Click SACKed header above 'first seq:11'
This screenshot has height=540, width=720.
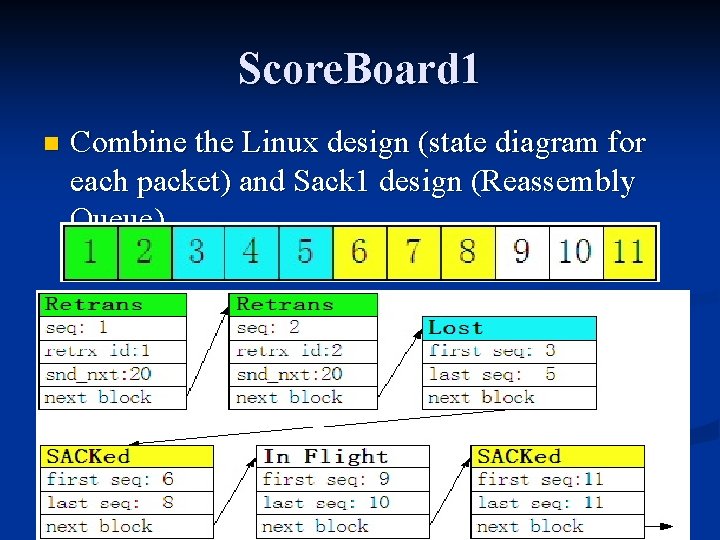558,456
